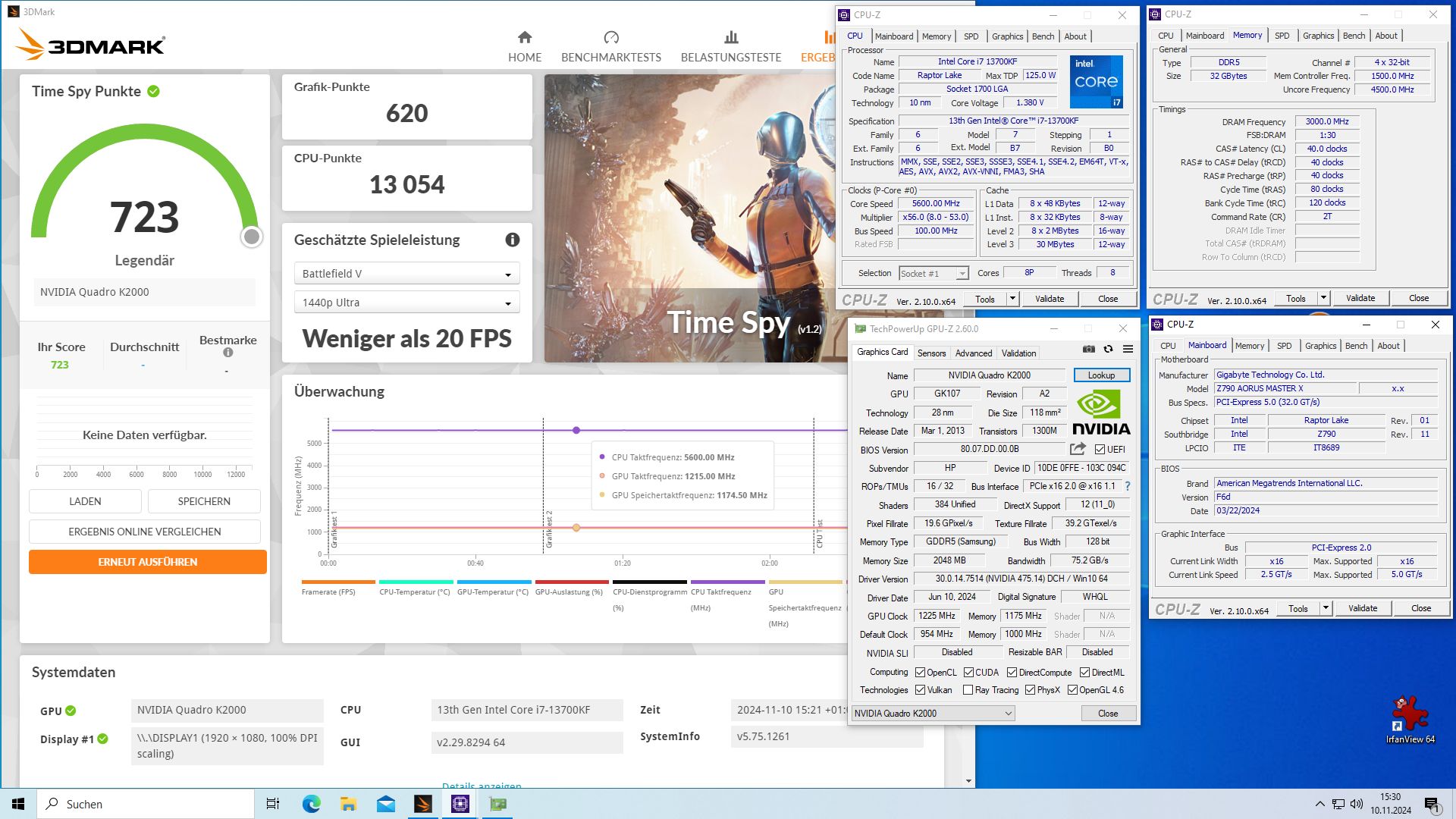Click Lookup button in GPU-Z
This screenshot has width=1456, height=819.
(1101, 375)
